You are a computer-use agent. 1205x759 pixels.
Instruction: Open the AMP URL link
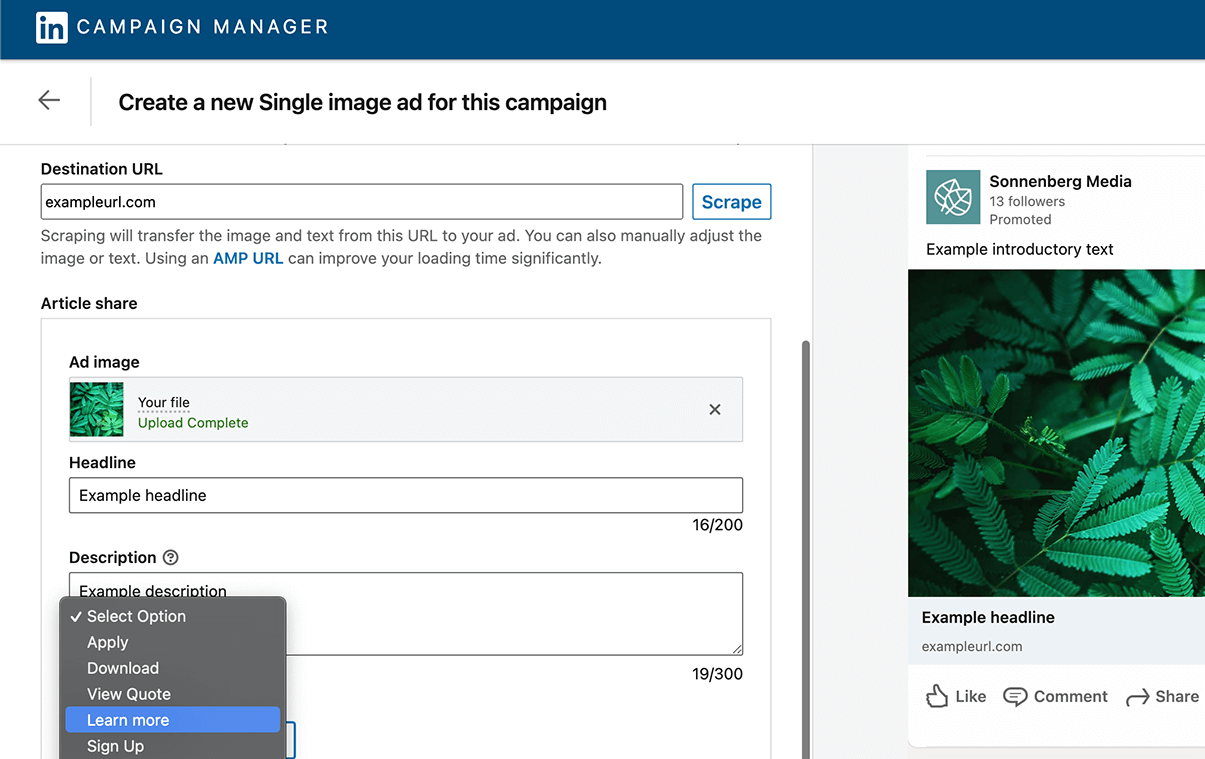(248, 258)
